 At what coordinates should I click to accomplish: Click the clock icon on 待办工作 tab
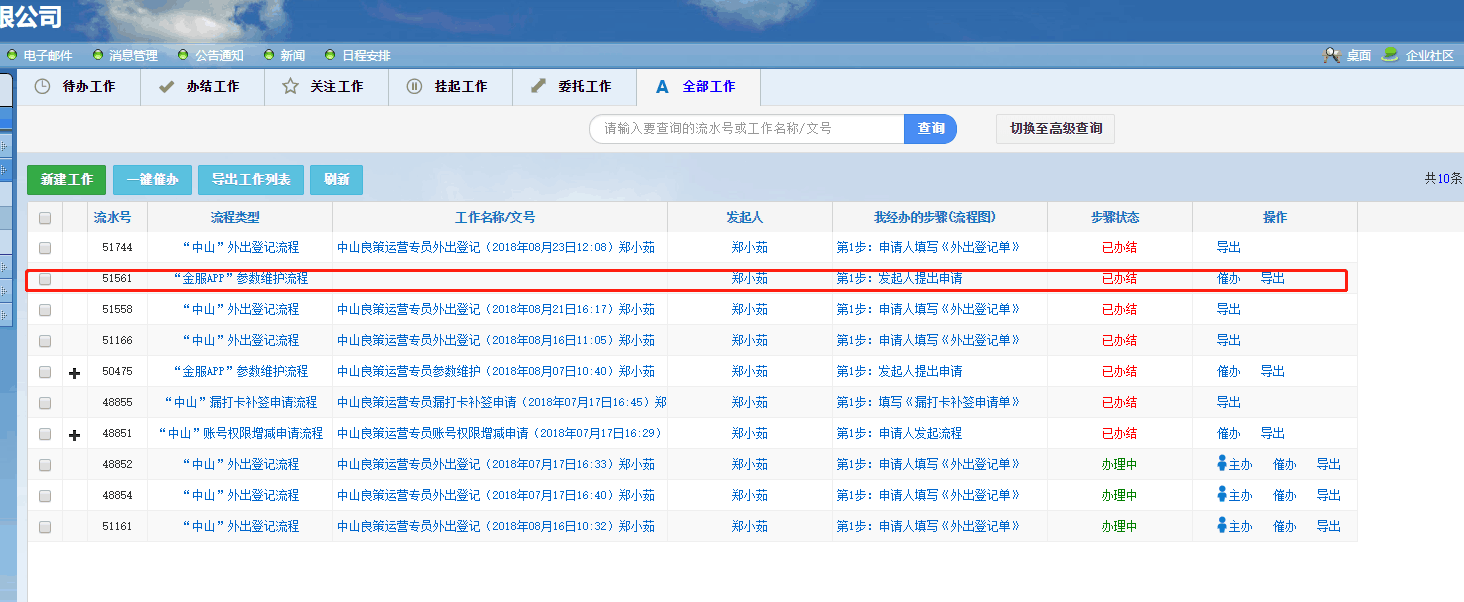coord(42,87)
